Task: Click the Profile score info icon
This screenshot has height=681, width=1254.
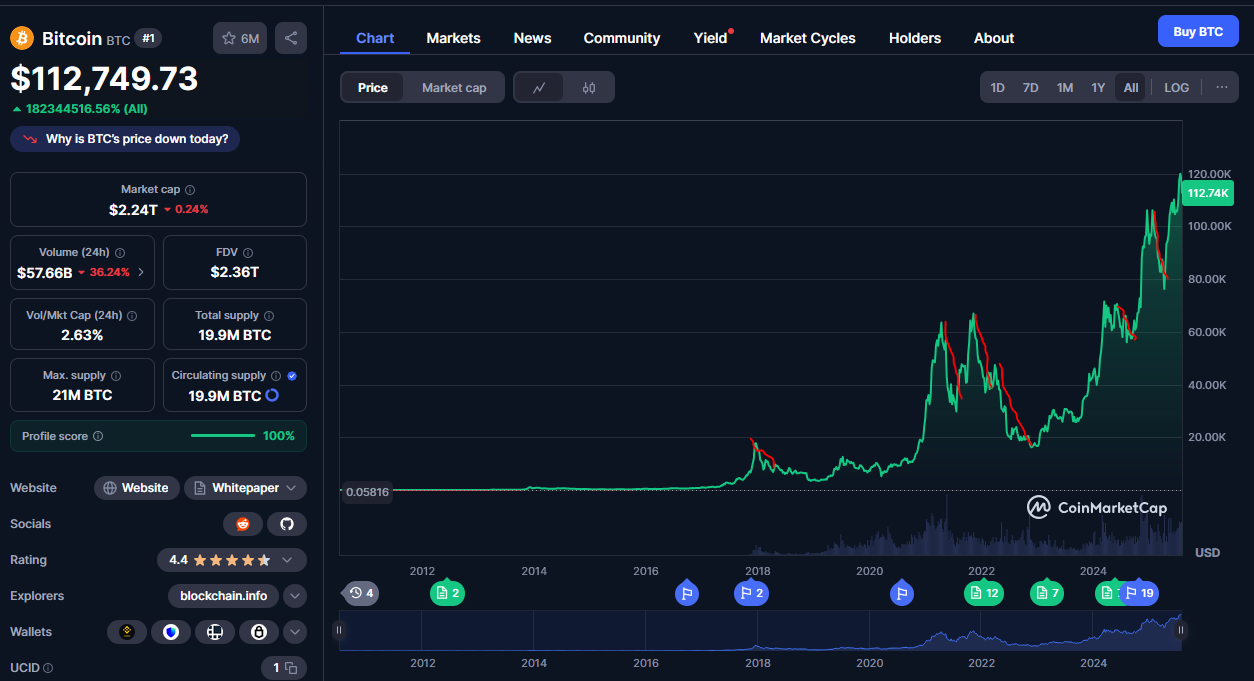Action: click(98, 436)
